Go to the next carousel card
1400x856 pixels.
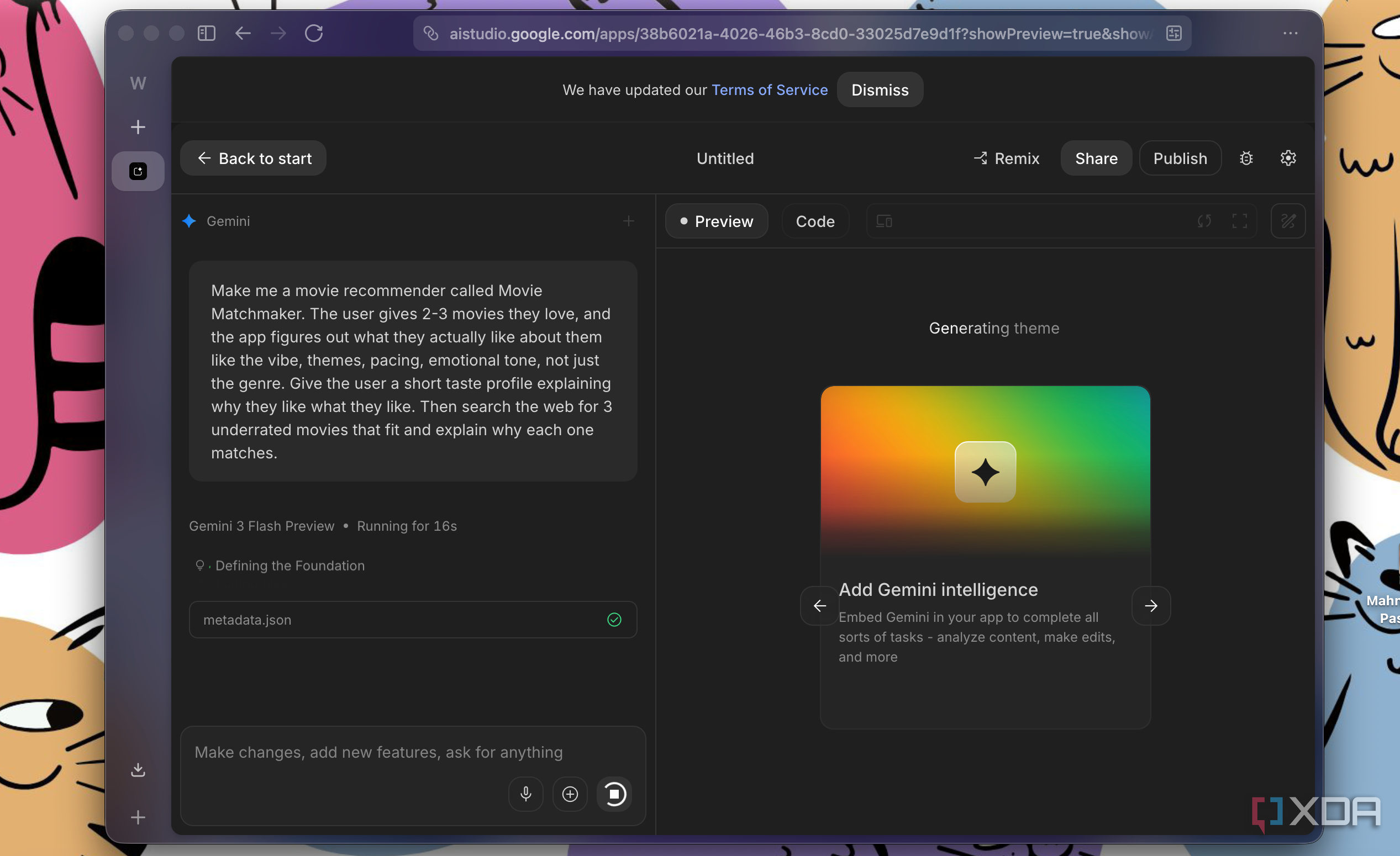click(x=1151, y=606)
